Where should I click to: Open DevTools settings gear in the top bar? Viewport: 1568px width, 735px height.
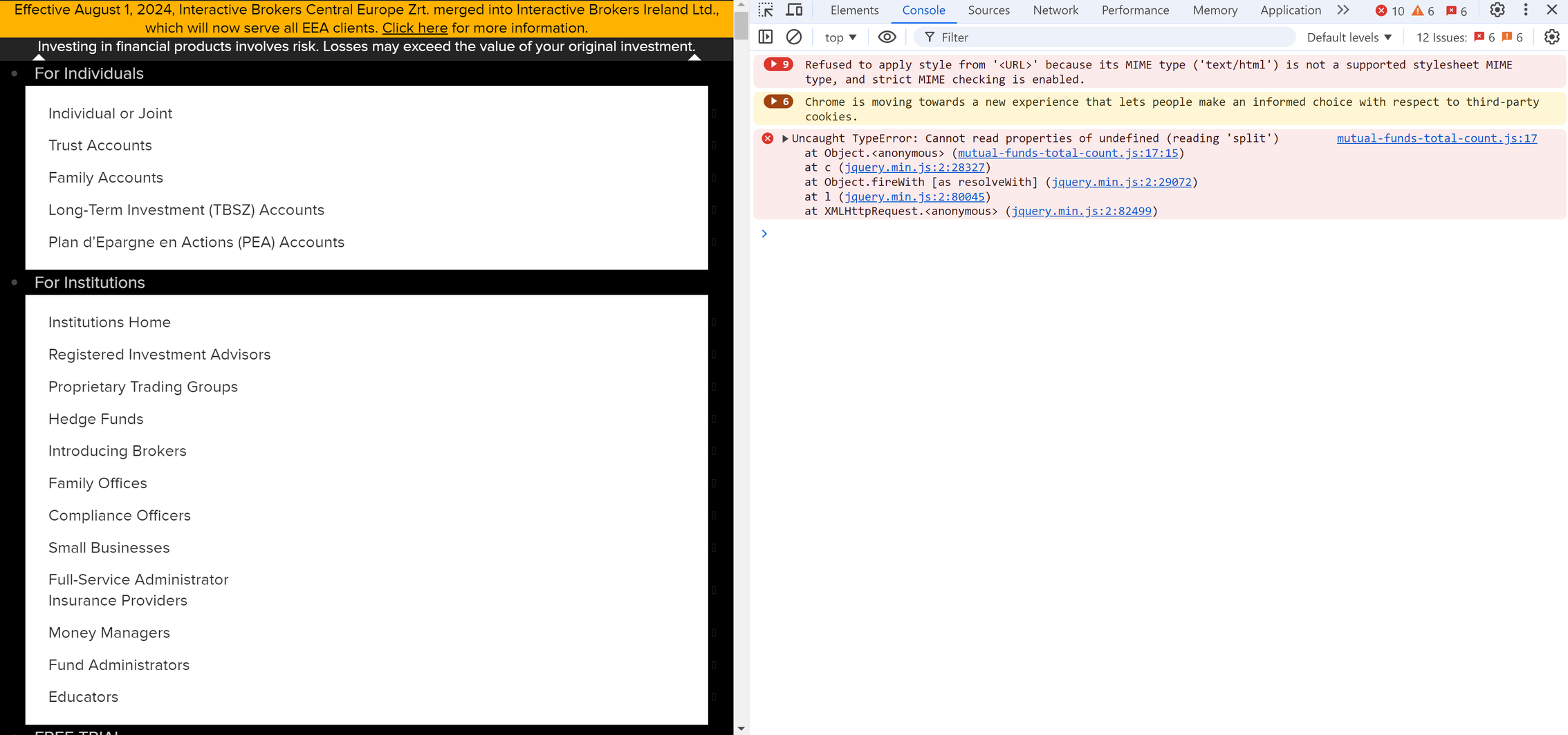click(x=1497, y=10)
